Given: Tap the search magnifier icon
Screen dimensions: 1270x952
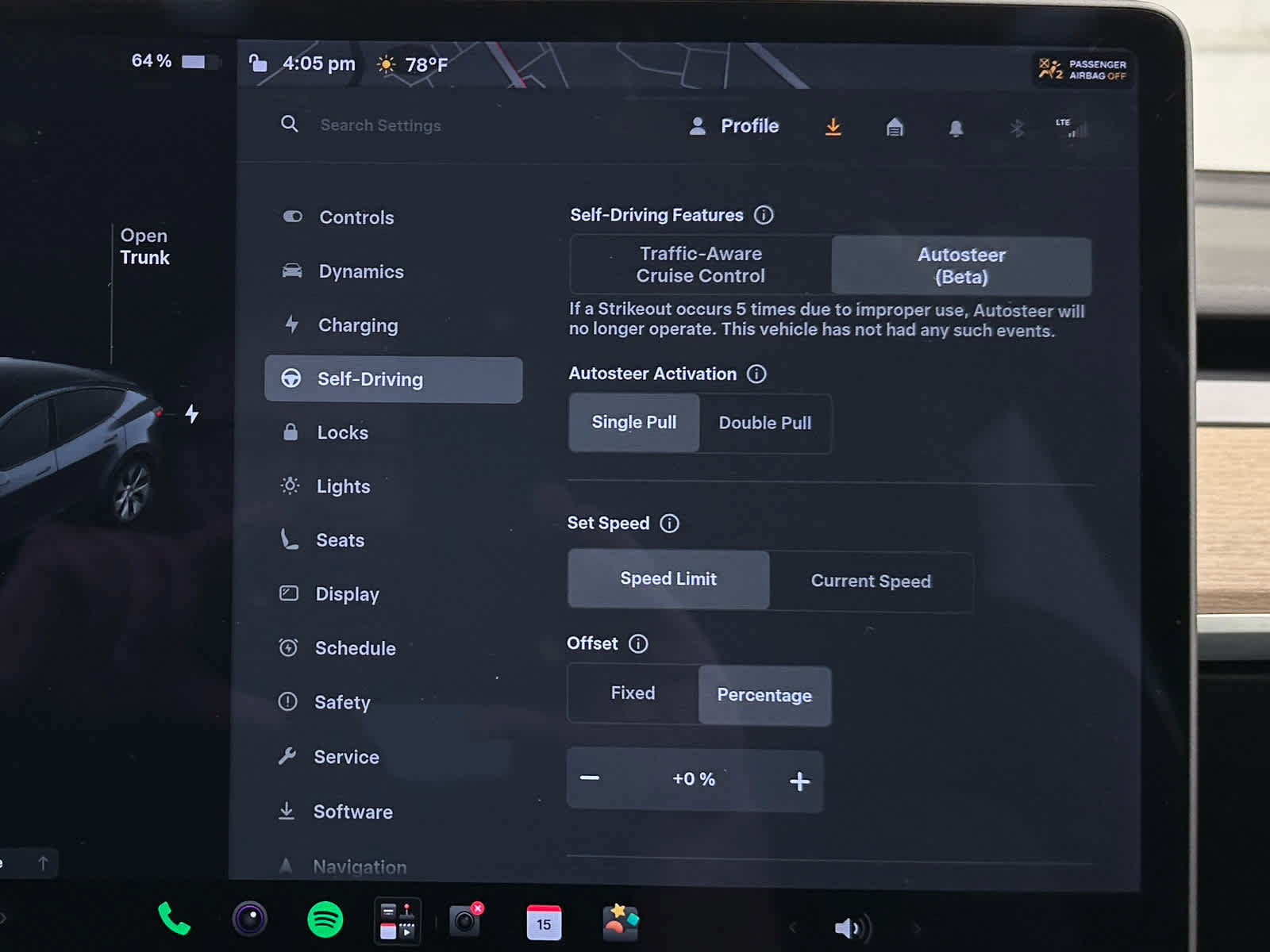Looking at the screenshot, I should 290,124.
